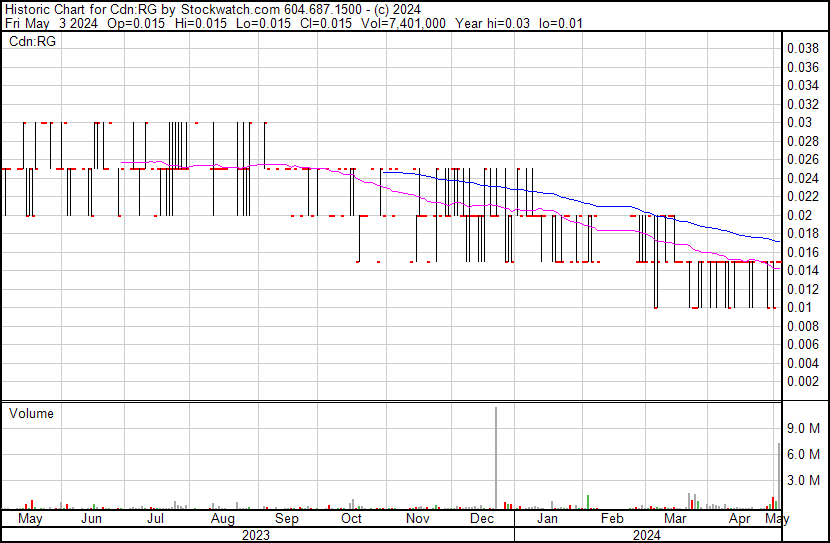Select the Dec month label on the time axis
Screen dimensions: 830x543
pyautogui.click(x=482, y=519)
